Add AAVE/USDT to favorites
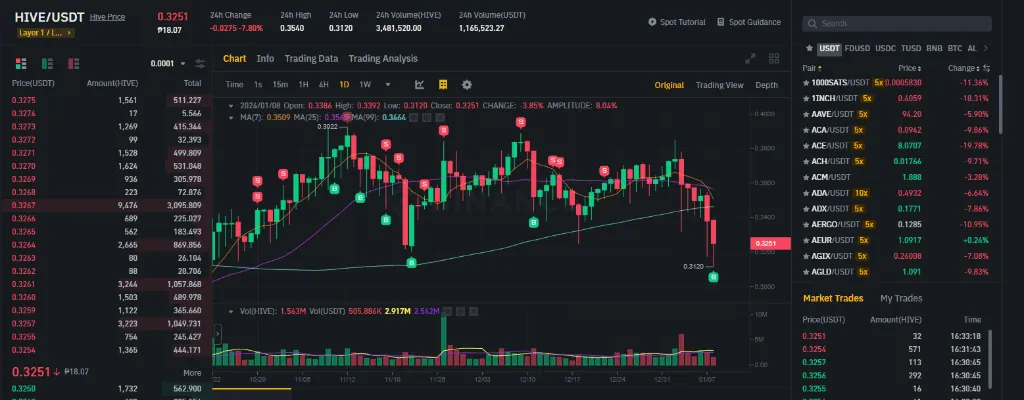The width and height of the screenshot is (1024, 400). click(806, 114)
